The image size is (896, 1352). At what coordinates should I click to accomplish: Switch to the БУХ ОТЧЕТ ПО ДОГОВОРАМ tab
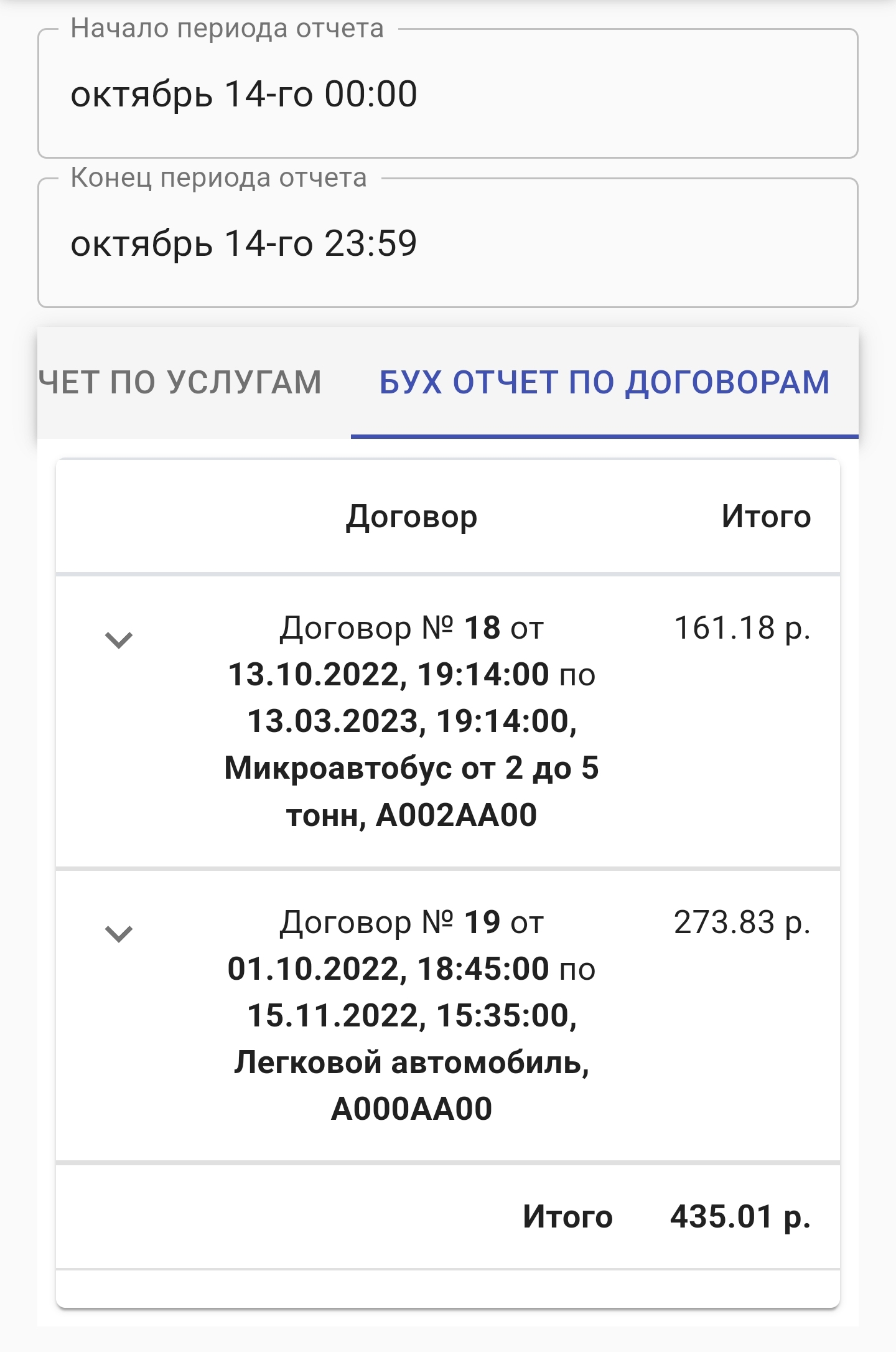pos(604,382)
